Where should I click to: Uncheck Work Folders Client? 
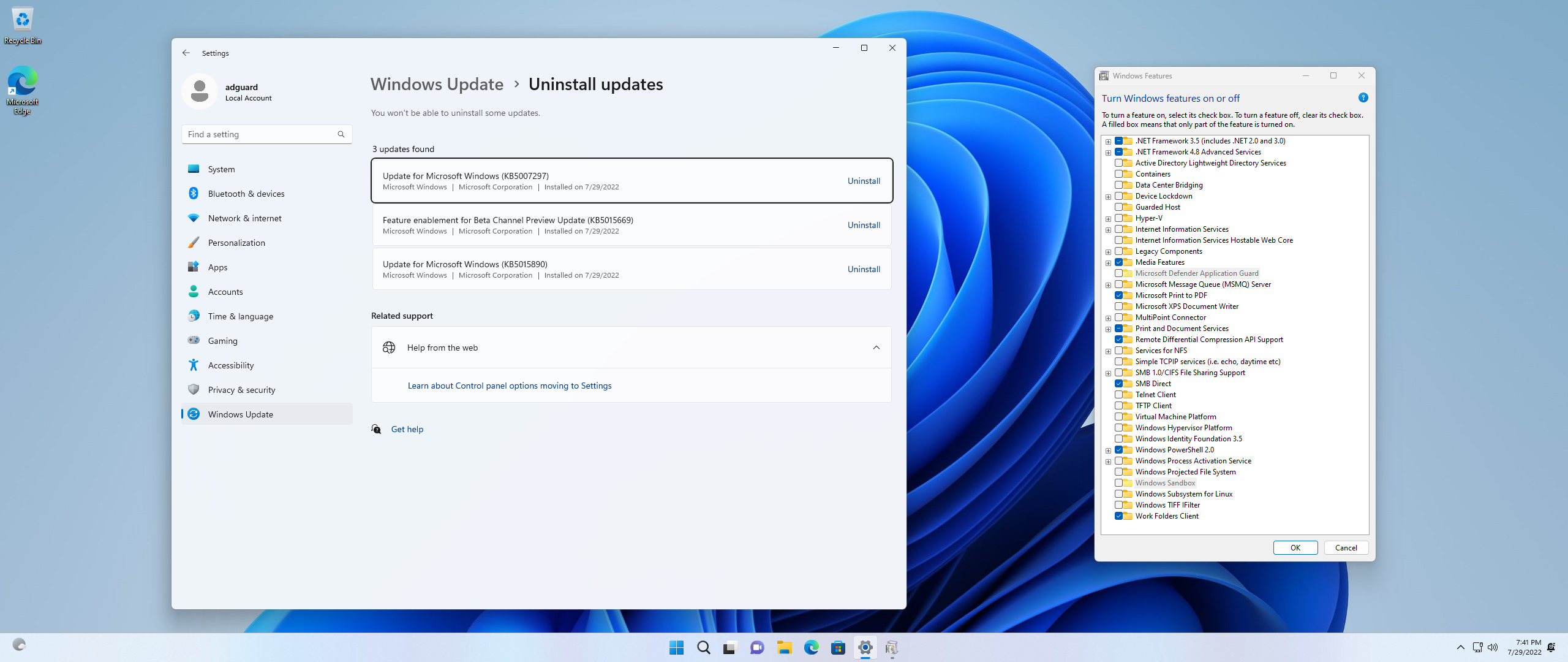click(x=1118, y=516)
